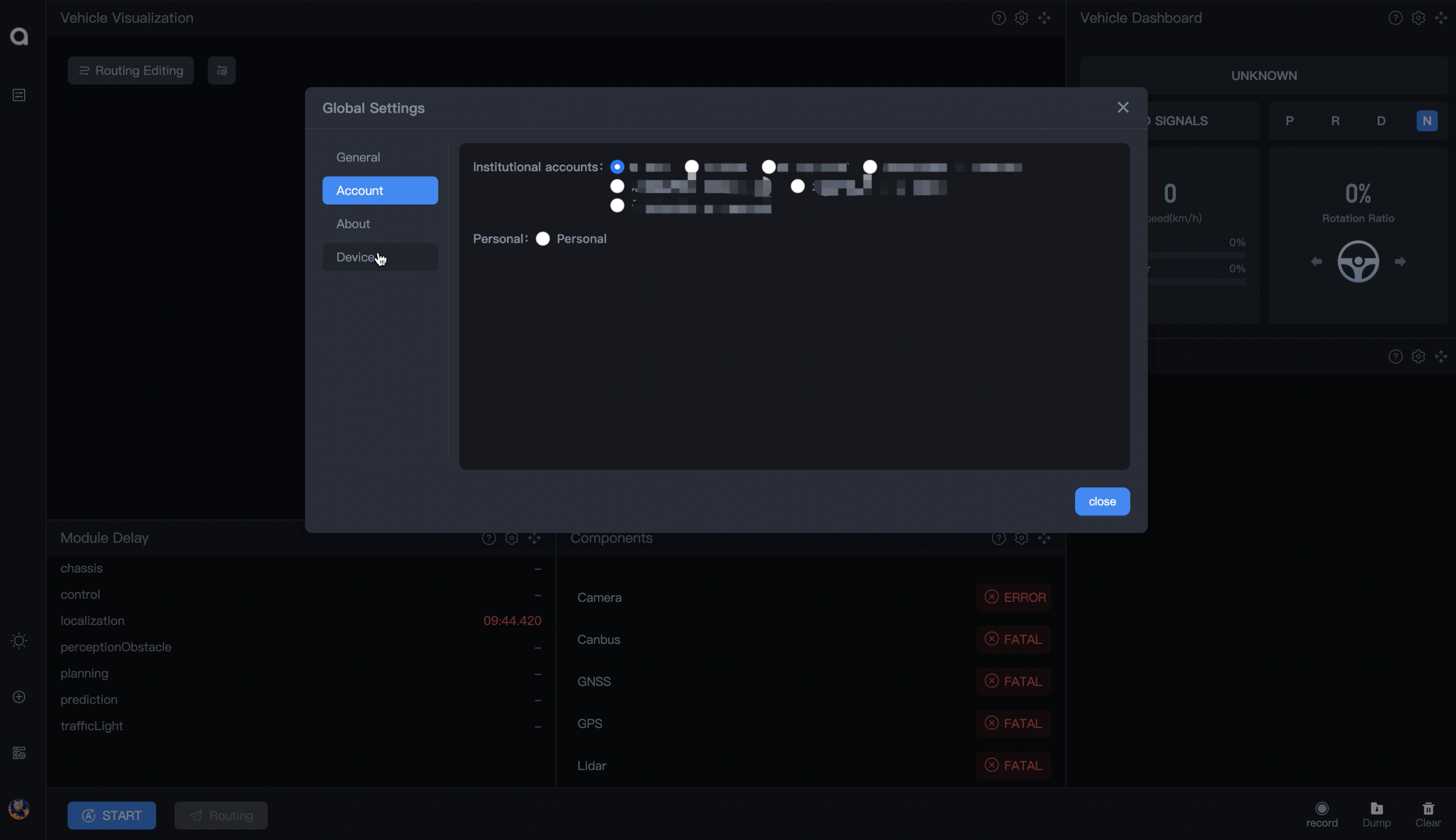
Task: Select gear P in the drive signals panel
Action: [1289, 120]
